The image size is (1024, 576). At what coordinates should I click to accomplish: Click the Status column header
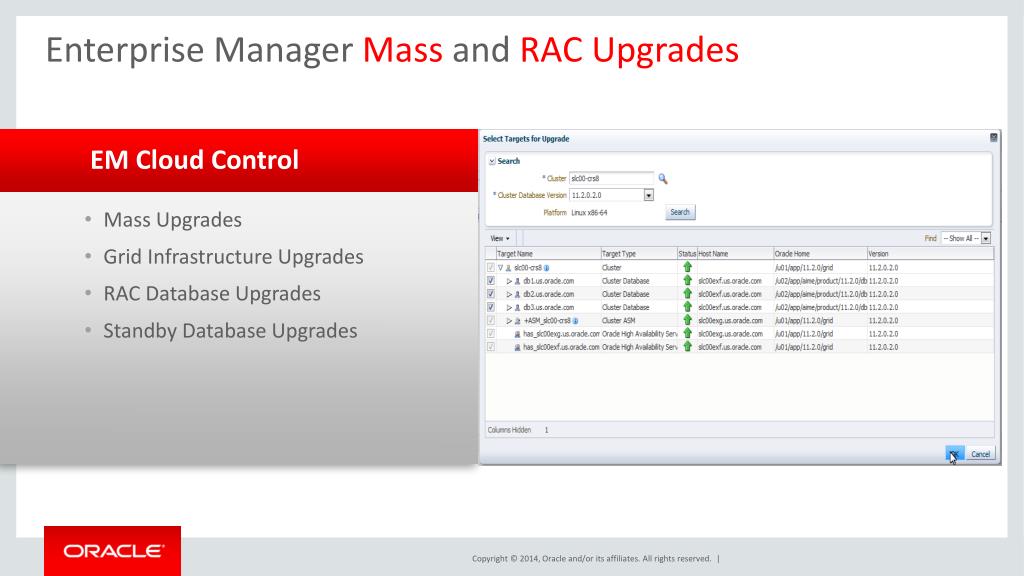(x=687, y=253)
